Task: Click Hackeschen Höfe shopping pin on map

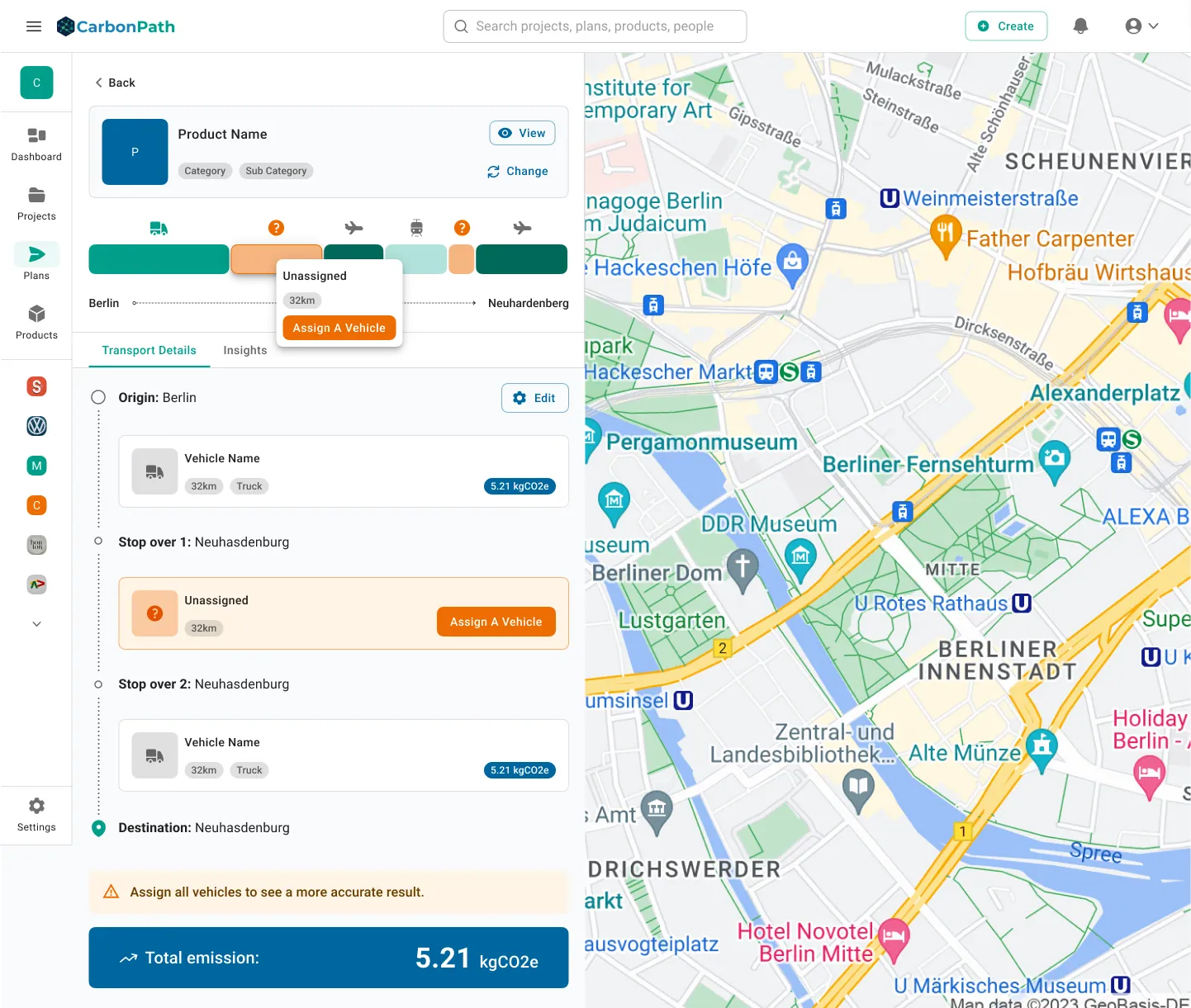Action: (x=793, y=265)
